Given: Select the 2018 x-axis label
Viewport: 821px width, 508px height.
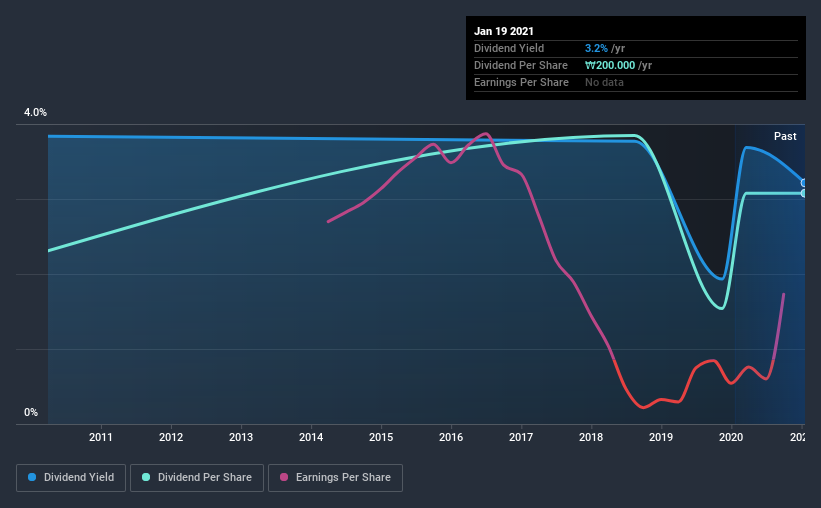Looking at the screenshot, I should click(591, 437).
